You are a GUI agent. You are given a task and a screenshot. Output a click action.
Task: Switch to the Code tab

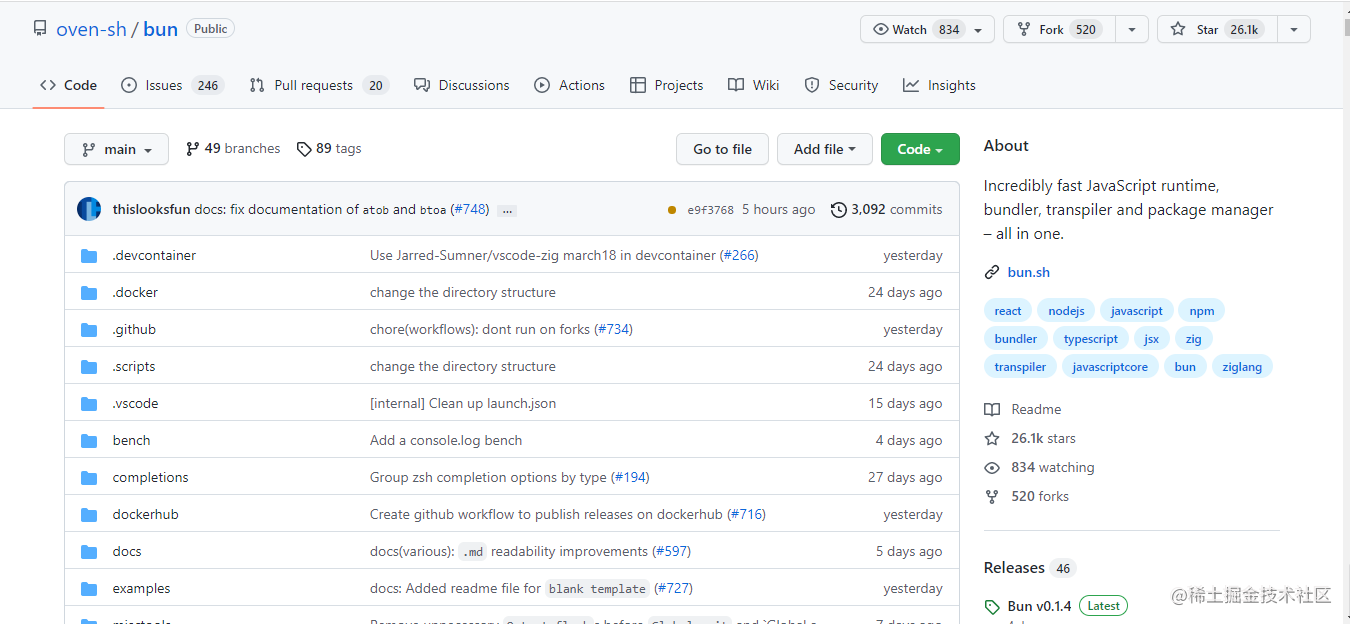68,85
